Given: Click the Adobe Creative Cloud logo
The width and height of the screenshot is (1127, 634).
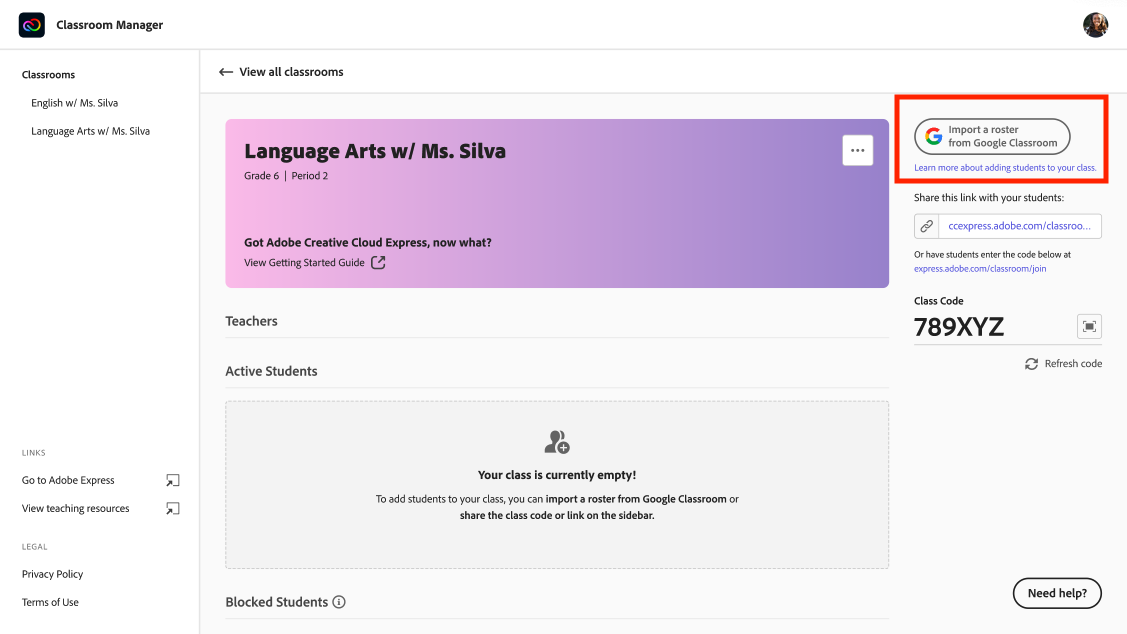Looking at the screenshot, I should coord(31,24).
